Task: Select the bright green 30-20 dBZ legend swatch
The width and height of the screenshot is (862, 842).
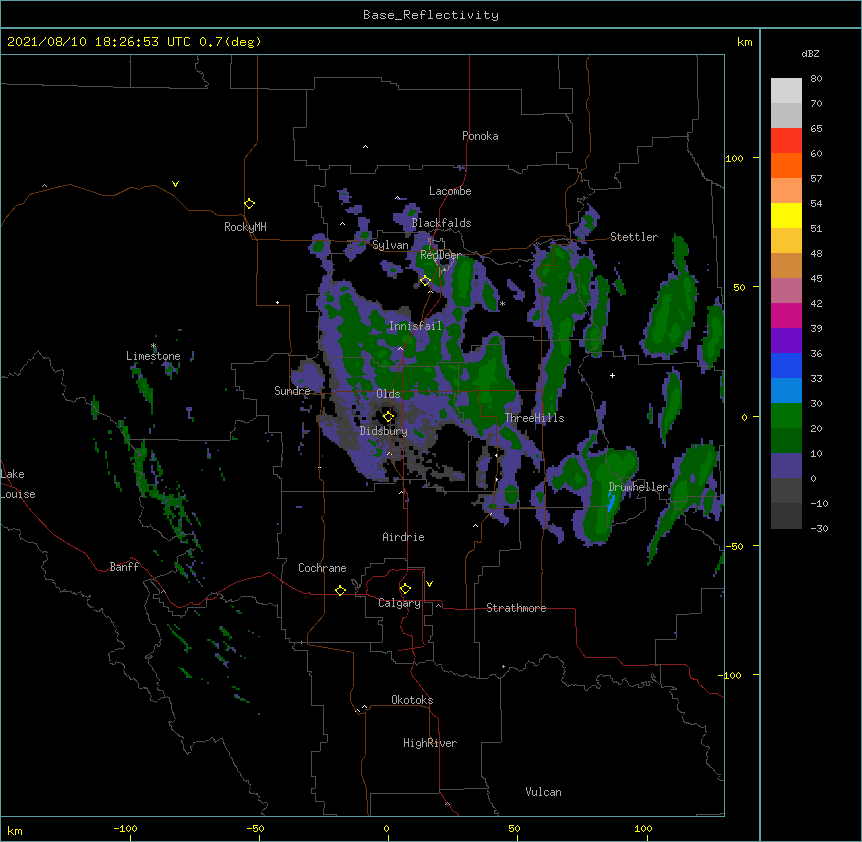Action: click(x=786, y=416)
